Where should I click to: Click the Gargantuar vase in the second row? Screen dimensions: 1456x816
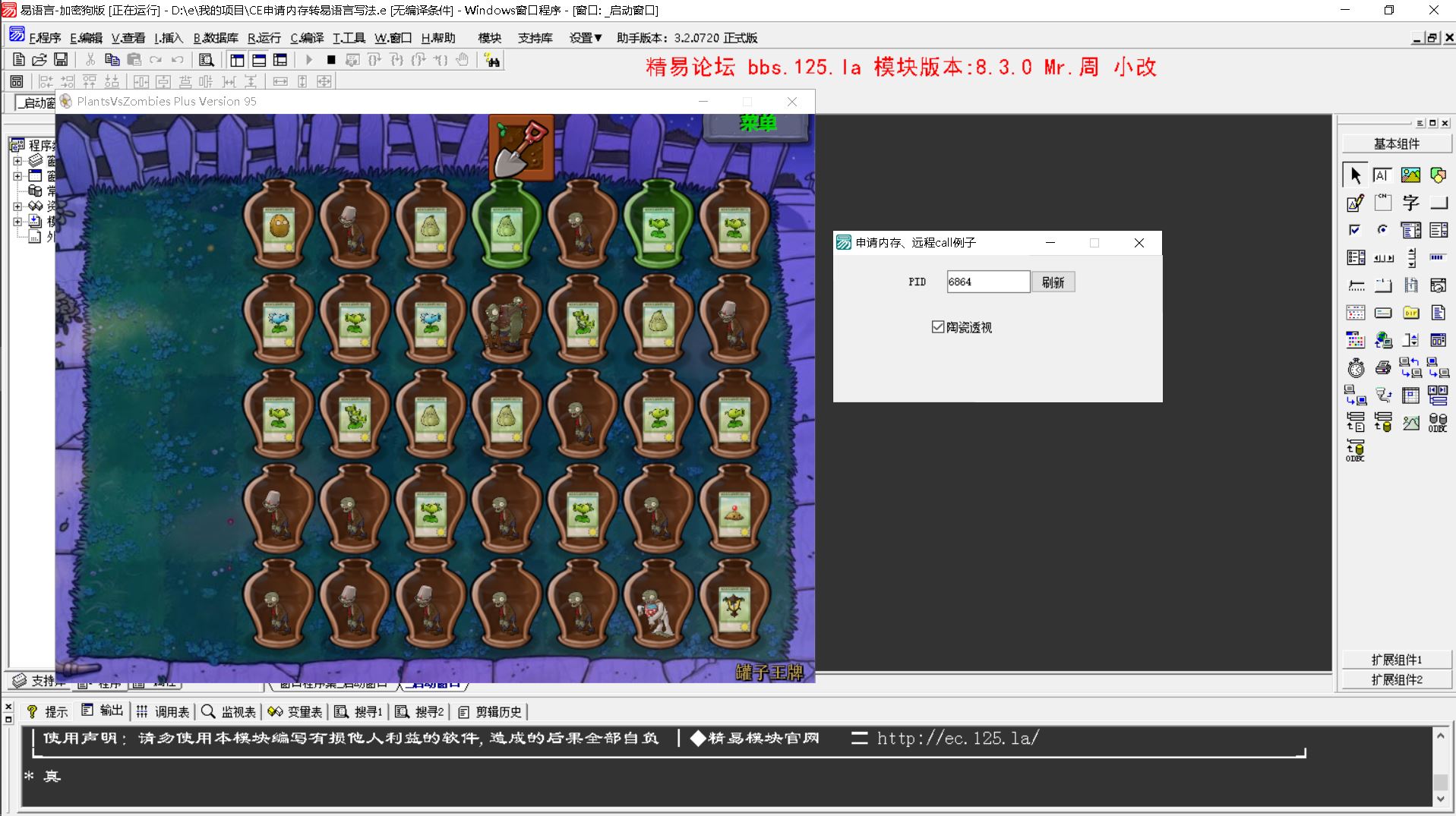pos(507,319)
